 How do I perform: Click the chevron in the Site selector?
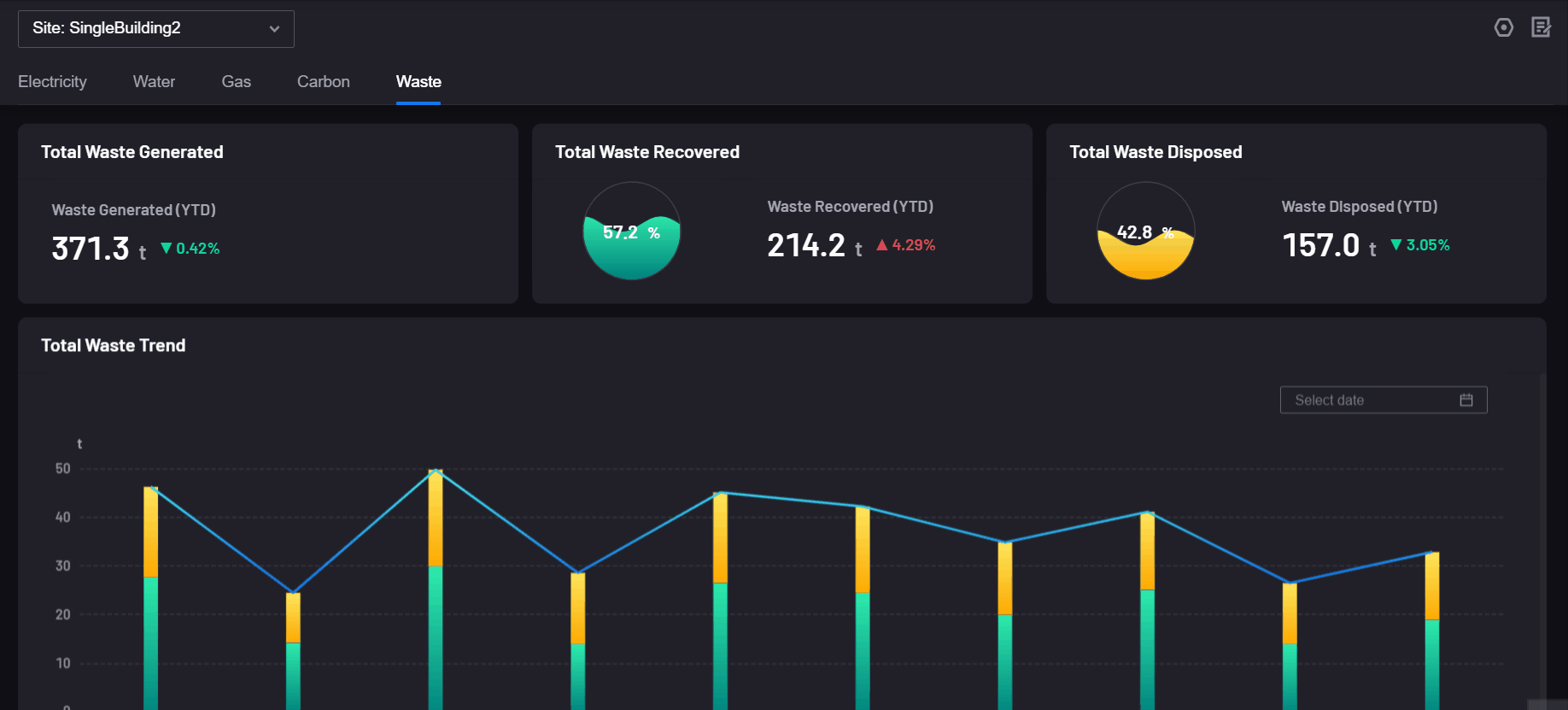274,29
